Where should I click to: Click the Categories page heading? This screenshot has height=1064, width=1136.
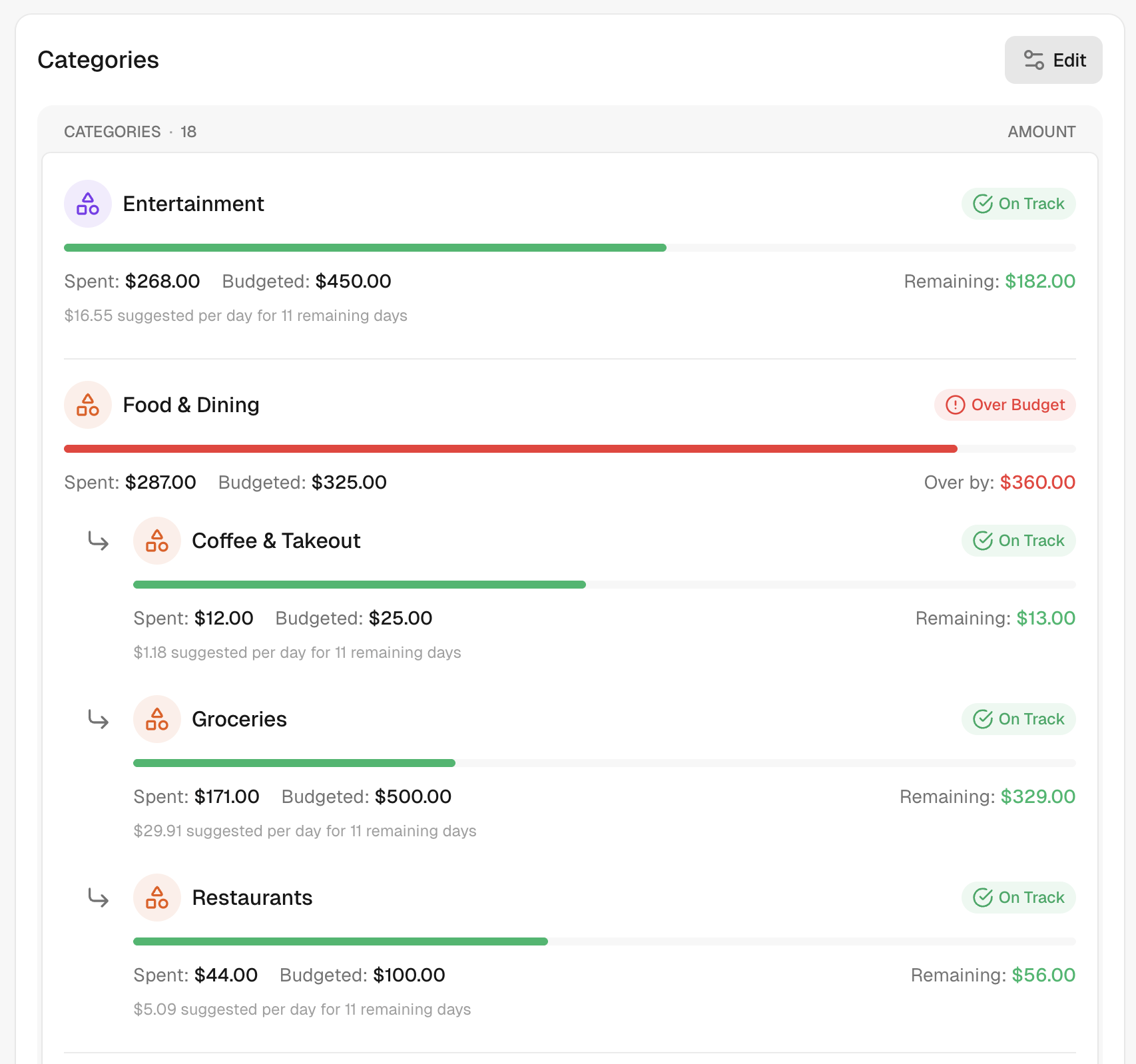[x=98, y=60]
